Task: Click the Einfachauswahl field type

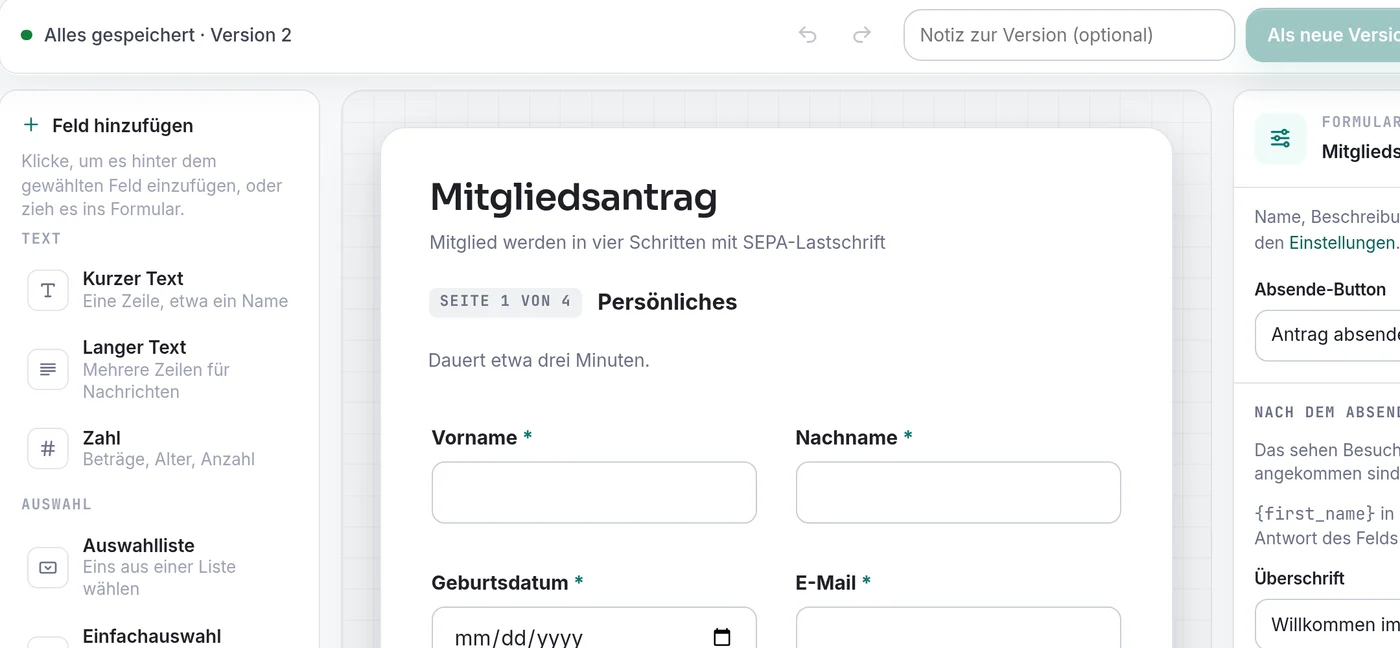Action: [152, 636]
